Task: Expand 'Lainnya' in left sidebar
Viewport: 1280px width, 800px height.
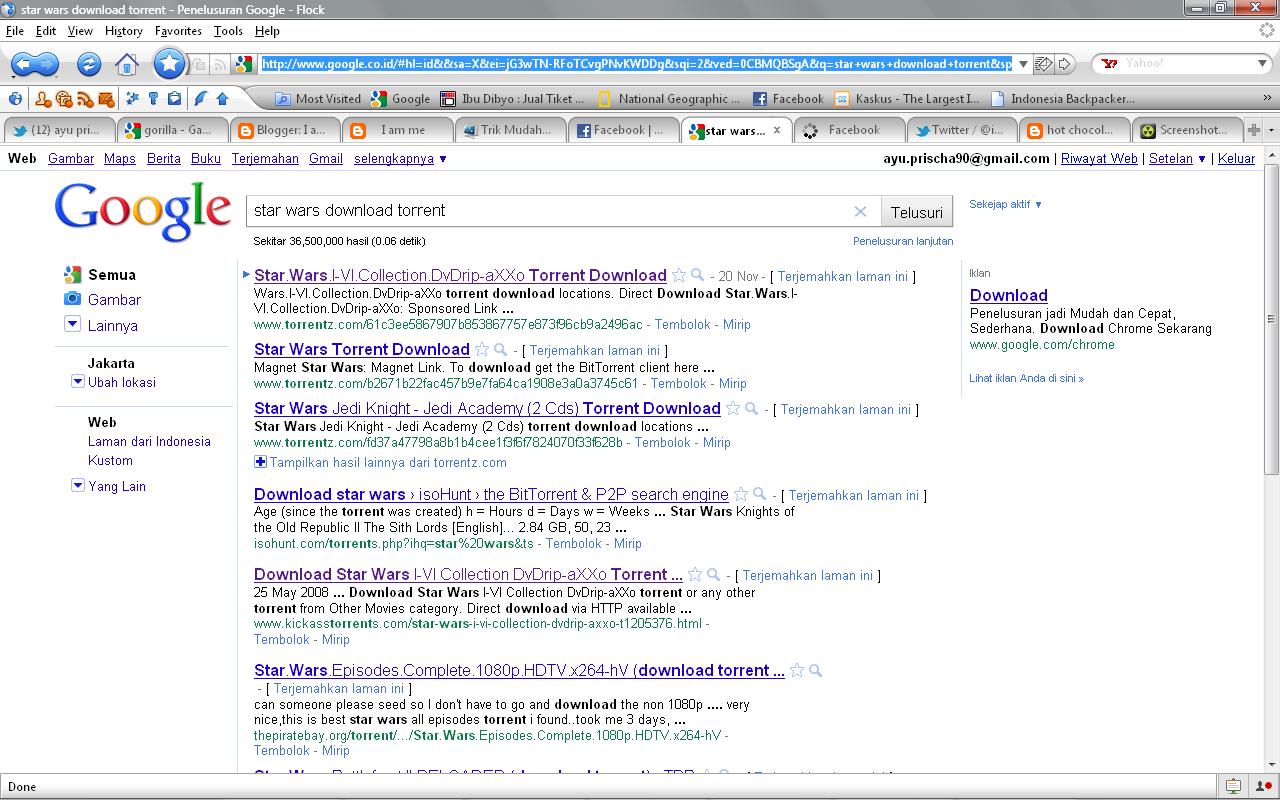Action: [72, 324]
